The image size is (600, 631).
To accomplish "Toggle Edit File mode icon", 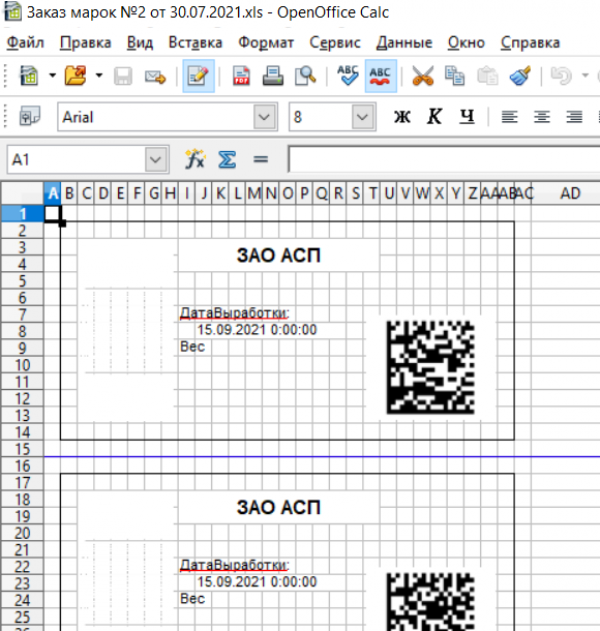I will [x=198, y=76].
